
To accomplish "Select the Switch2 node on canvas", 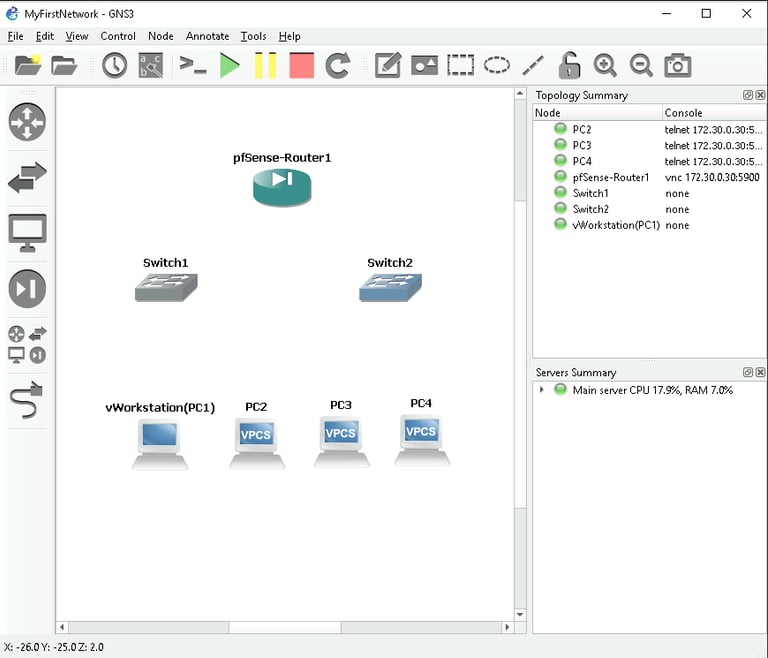I will click(390, 287).
